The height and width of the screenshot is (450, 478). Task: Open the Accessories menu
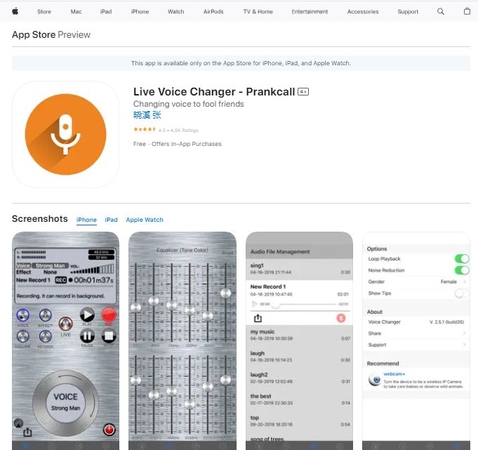(x=363, y=12)
